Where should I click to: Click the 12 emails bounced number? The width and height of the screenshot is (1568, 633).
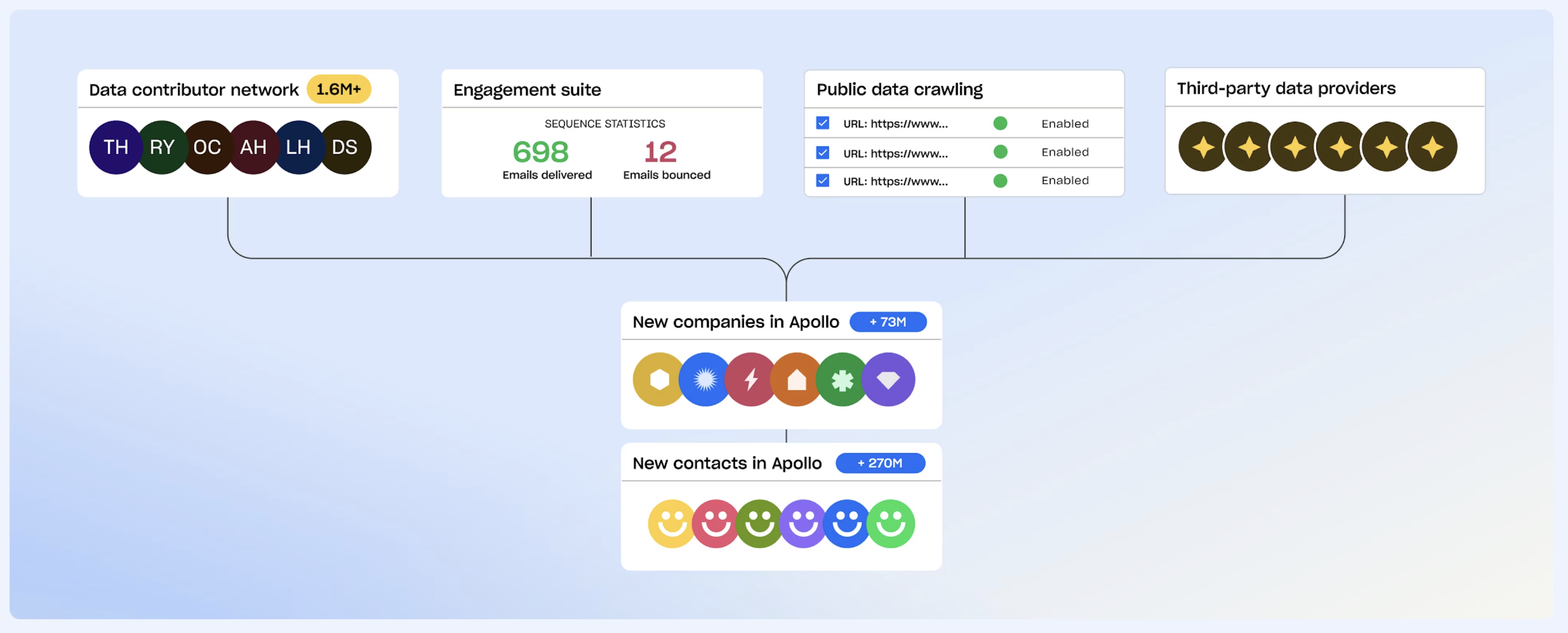coord(661,152)
